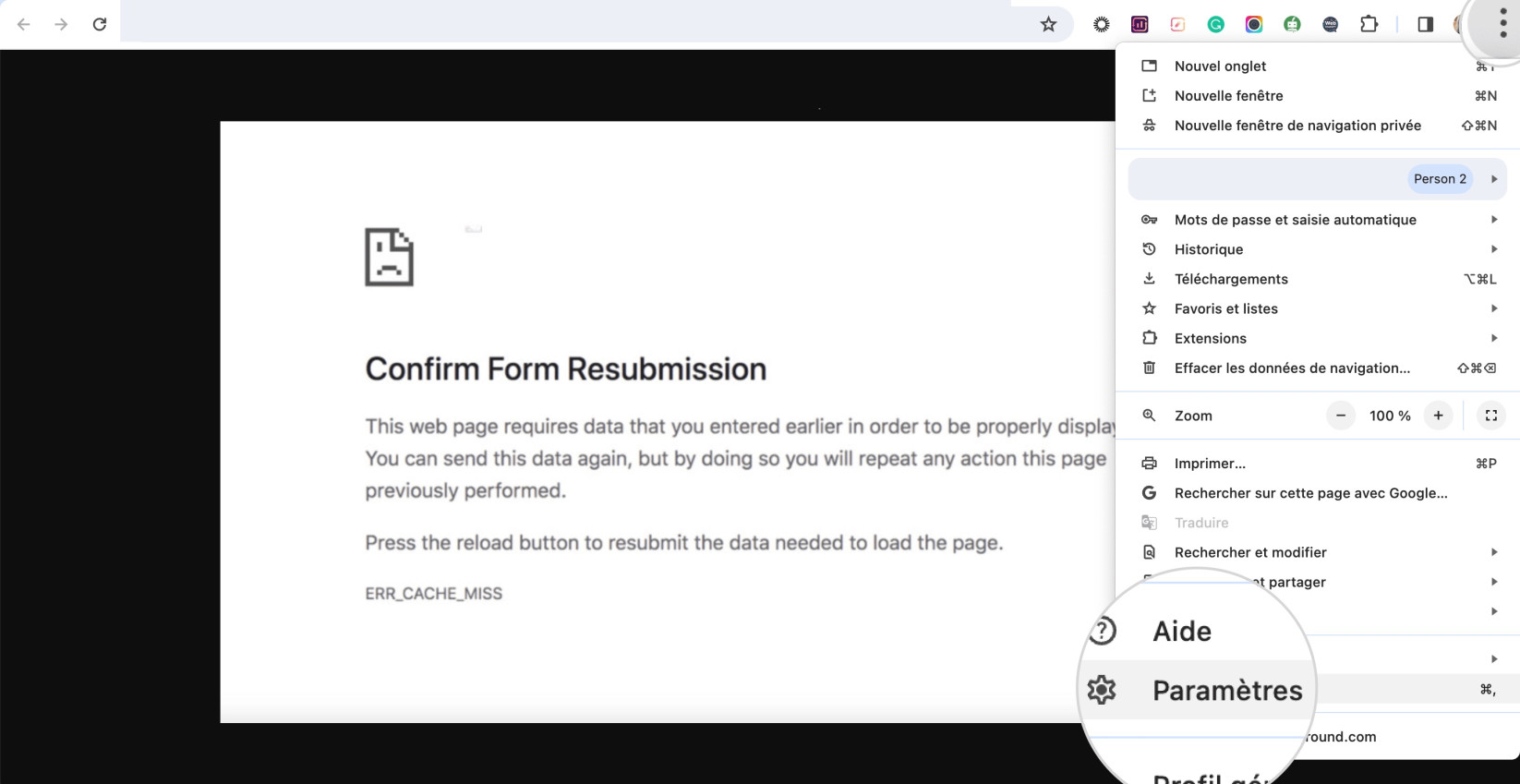1520x784 pixels.
Task: Click the reload page icon
Action: [100, 24]
